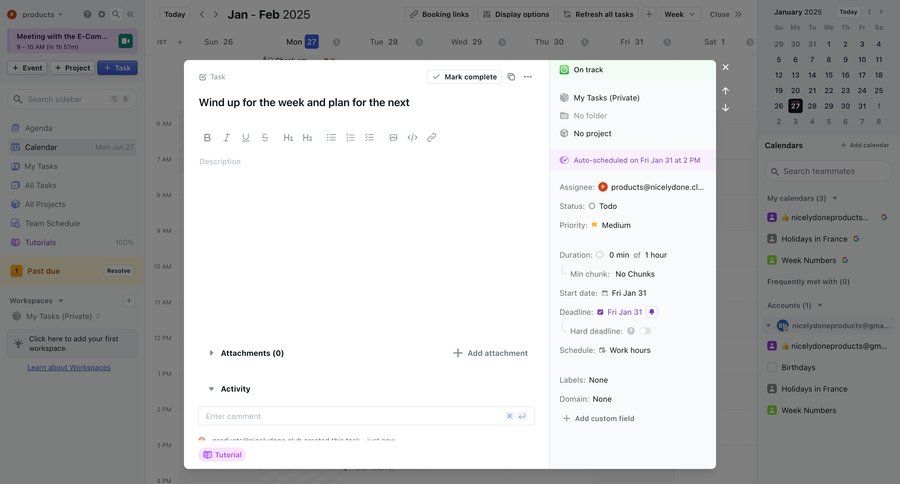Go to next task arrow
This screenshot has width=900, height=484.
(x=726, y=107)
